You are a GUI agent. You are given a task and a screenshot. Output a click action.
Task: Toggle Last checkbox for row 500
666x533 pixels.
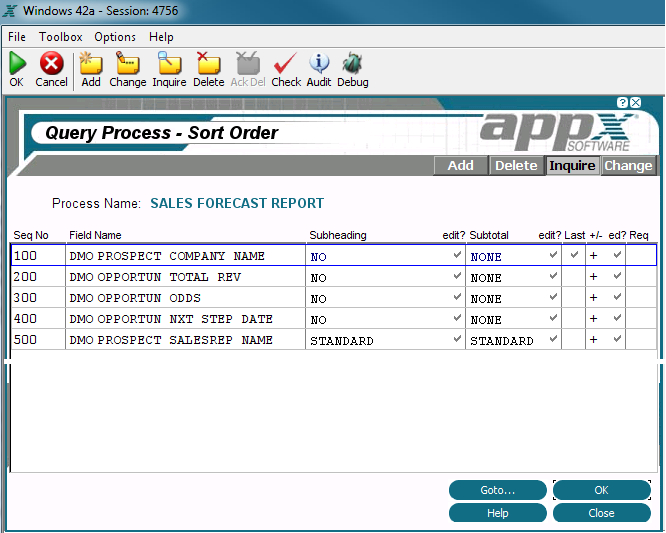574,339
